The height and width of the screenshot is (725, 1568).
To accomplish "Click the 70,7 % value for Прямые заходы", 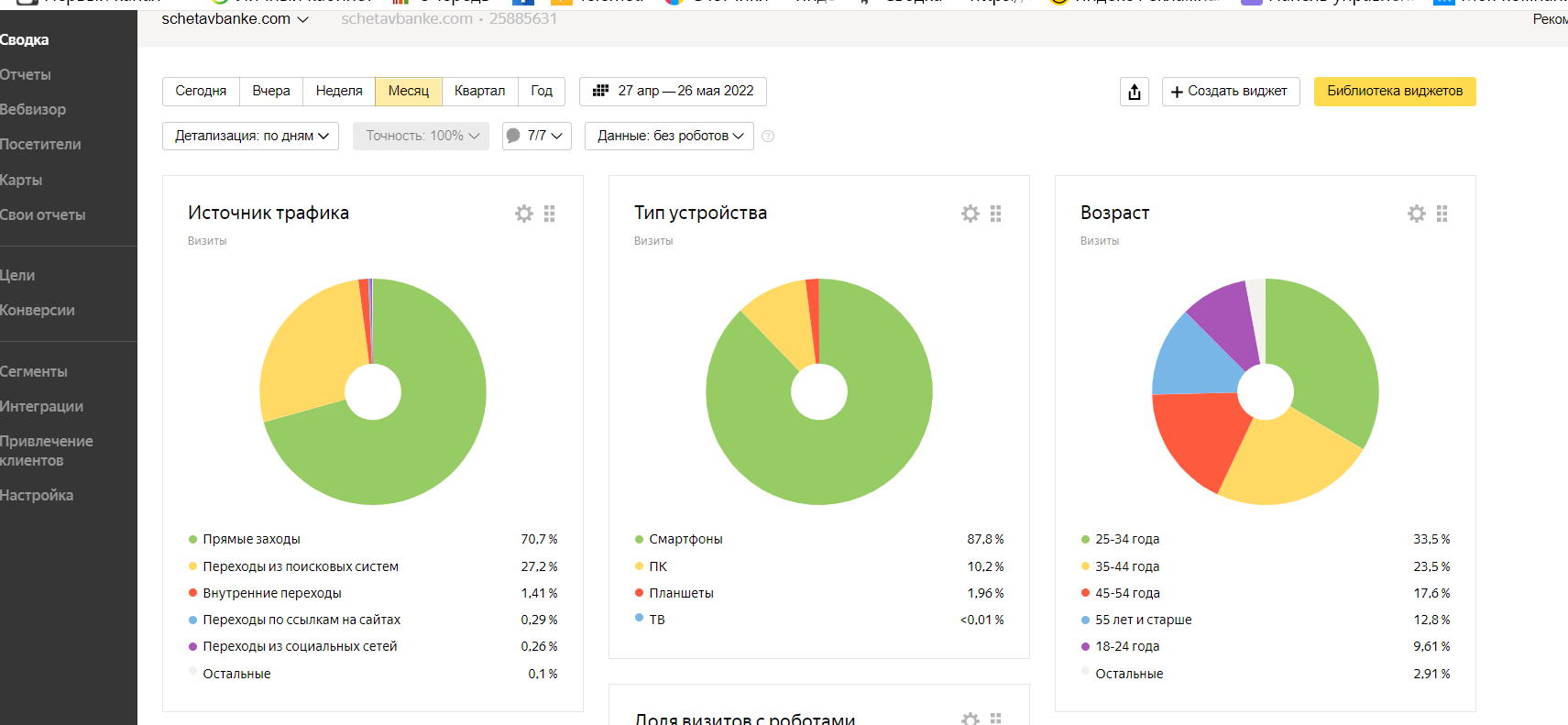I will pos(539,539).
